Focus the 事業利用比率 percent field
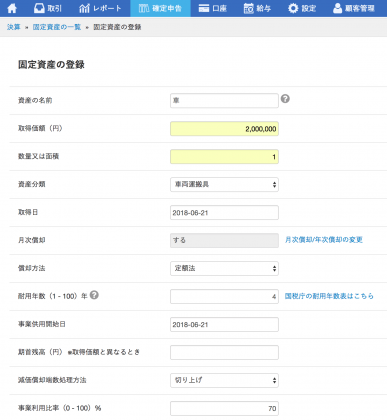 [224, 408]
